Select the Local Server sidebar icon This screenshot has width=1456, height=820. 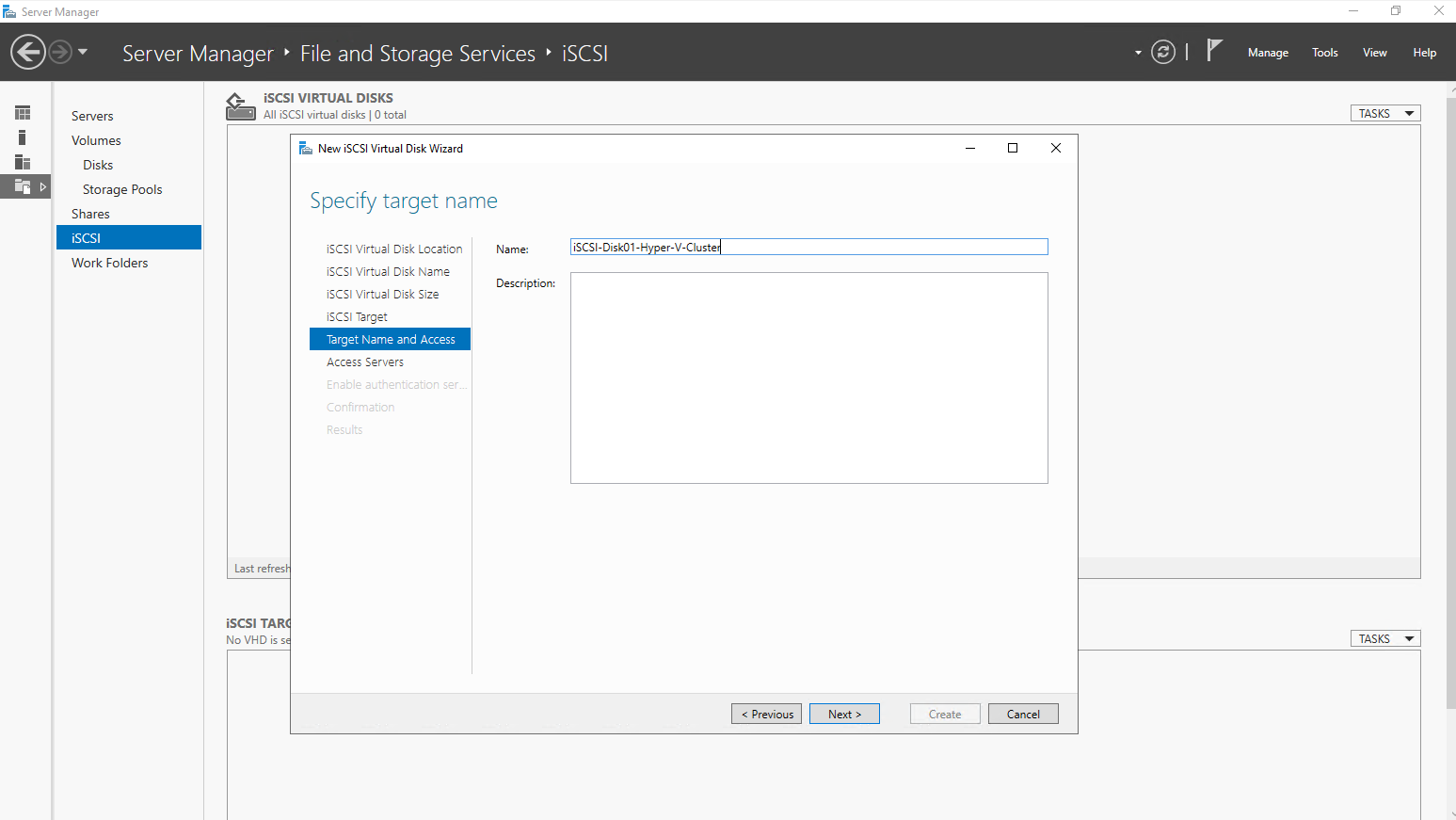point(23,137)
